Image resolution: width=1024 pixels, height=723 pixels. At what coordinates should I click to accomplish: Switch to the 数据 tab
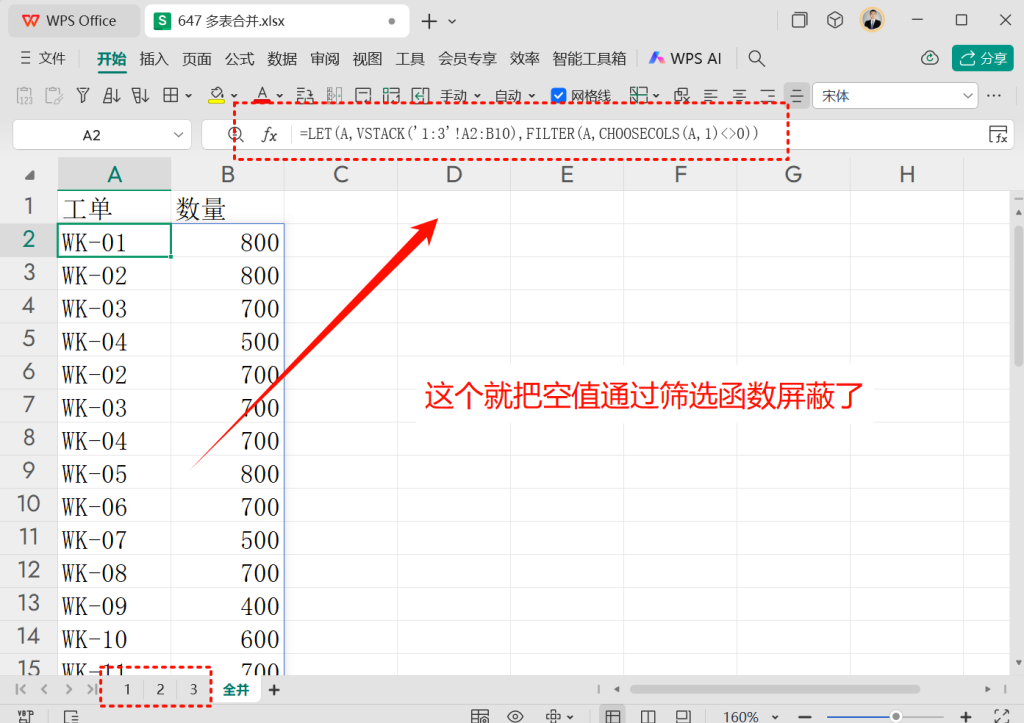(x=282, y=59)
